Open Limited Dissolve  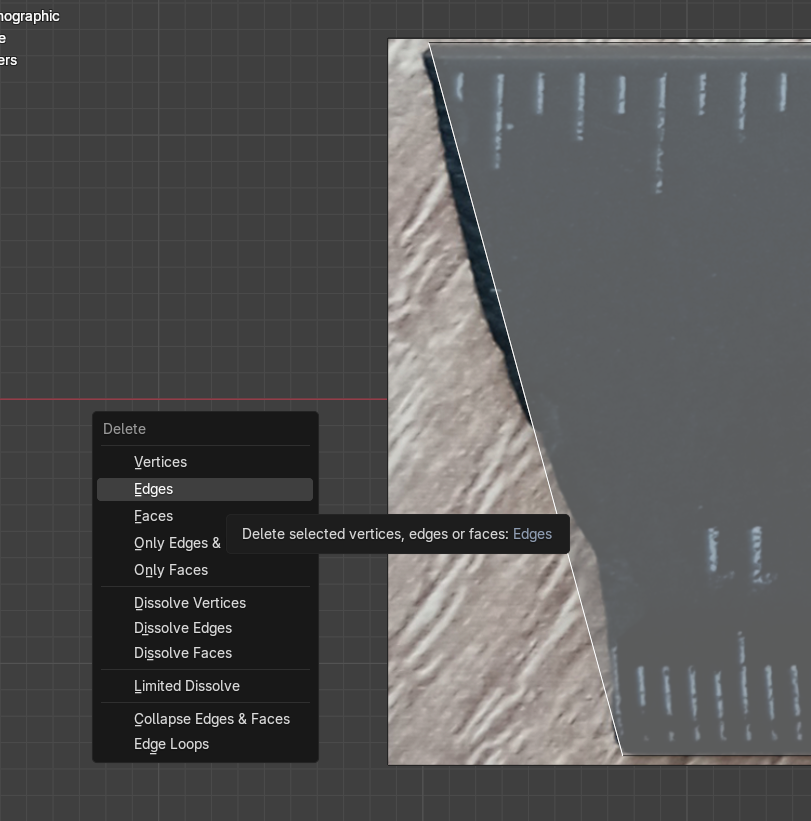[187, 686]
